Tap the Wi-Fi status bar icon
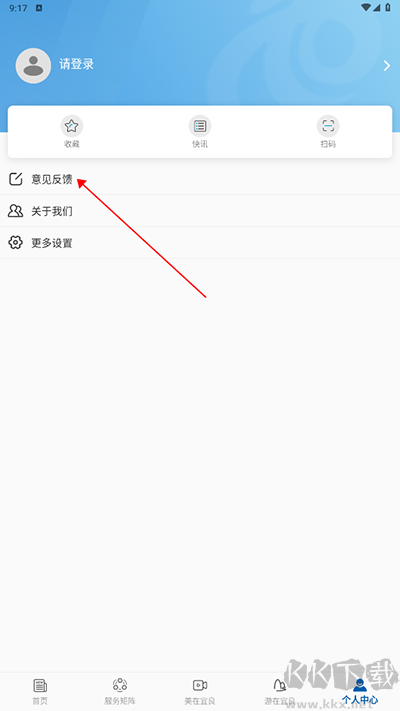400x711 pixels. pos(366,8)
